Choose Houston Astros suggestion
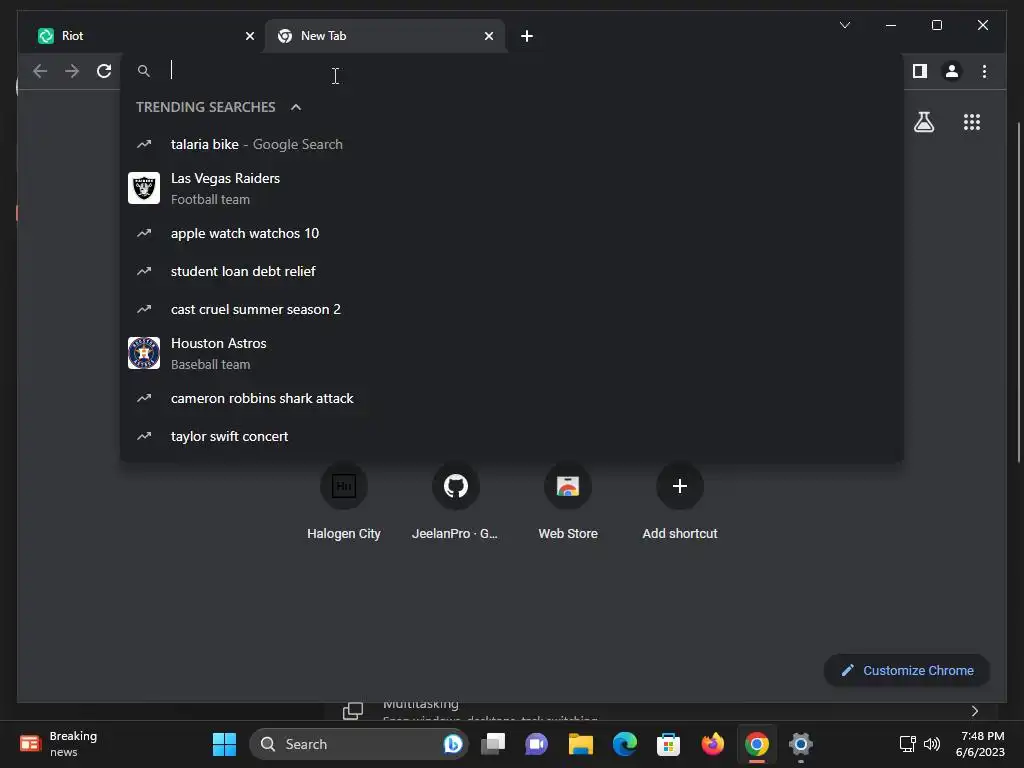This screenshot has height=768, width=1024. coord(512,353)
